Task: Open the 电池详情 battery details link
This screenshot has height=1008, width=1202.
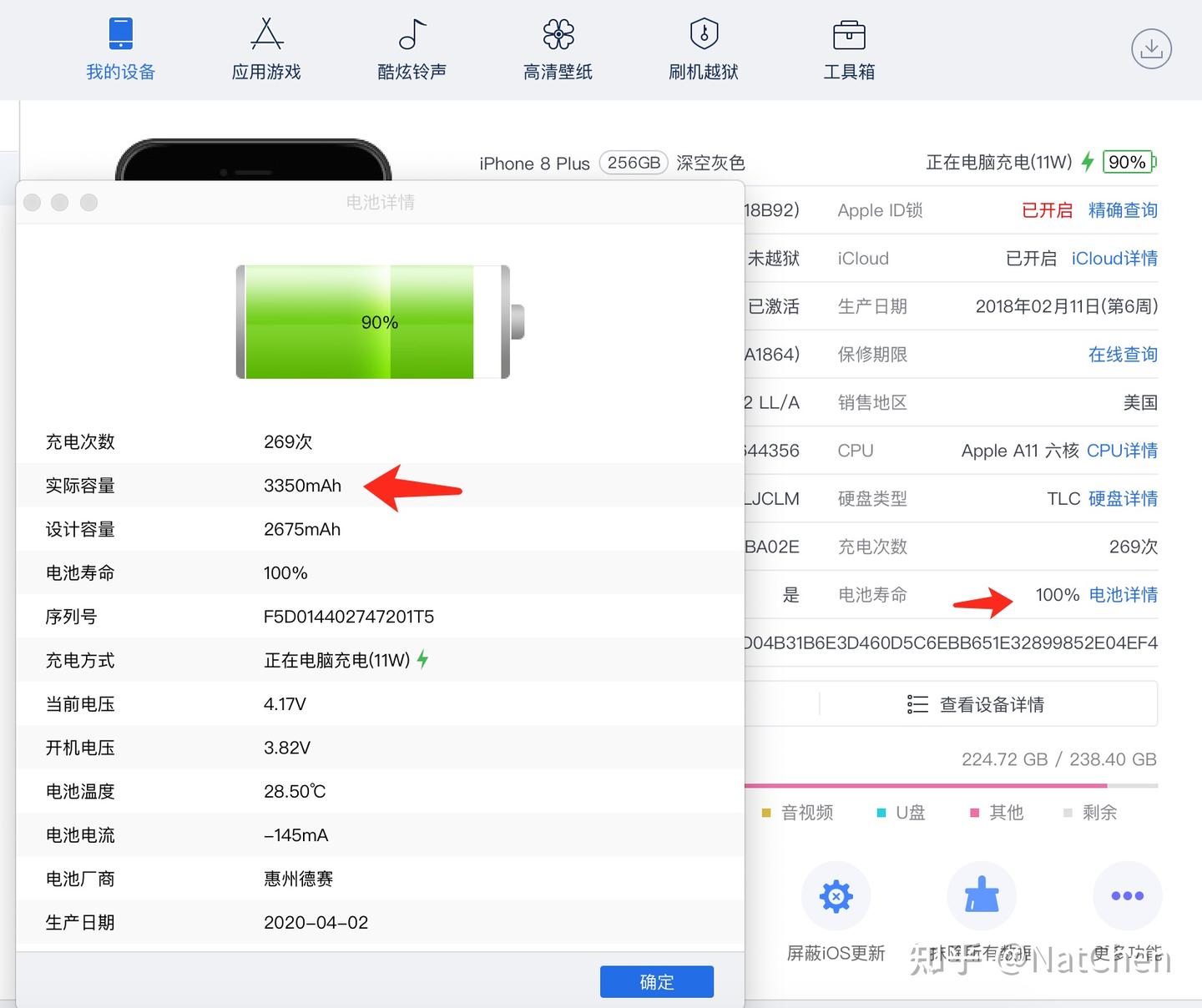Action: (1124, 595)
